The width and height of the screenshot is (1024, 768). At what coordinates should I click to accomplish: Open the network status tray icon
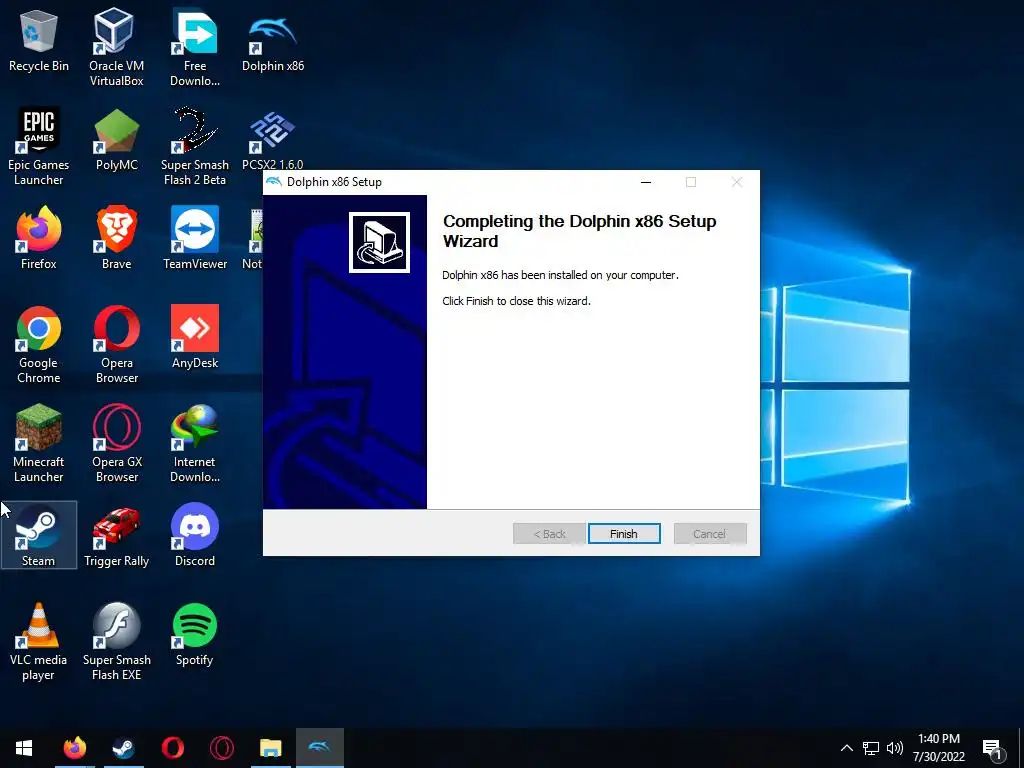pos(871,748)
